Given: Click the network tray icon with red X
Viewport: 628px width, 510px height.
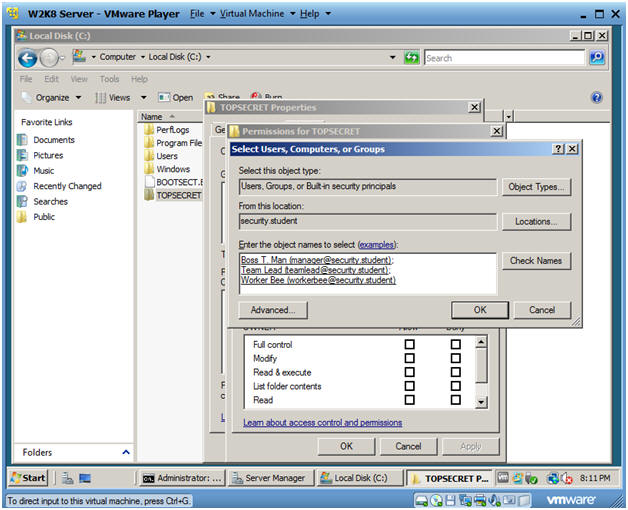Looking at the screenshot, I should click(567, 478).
